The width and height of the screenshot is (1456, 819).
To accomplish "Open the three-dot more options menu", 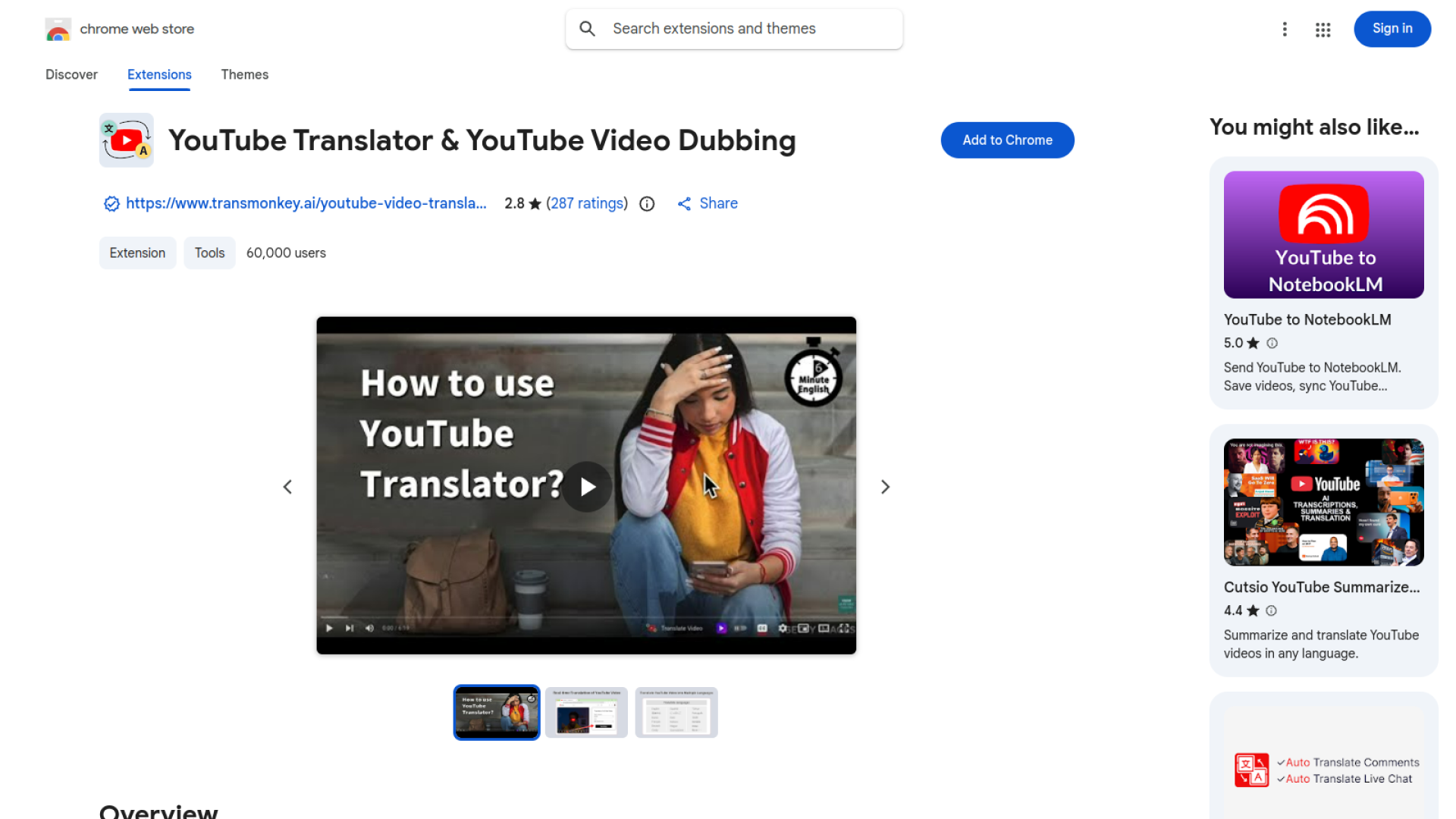I will click(1285, 29).
